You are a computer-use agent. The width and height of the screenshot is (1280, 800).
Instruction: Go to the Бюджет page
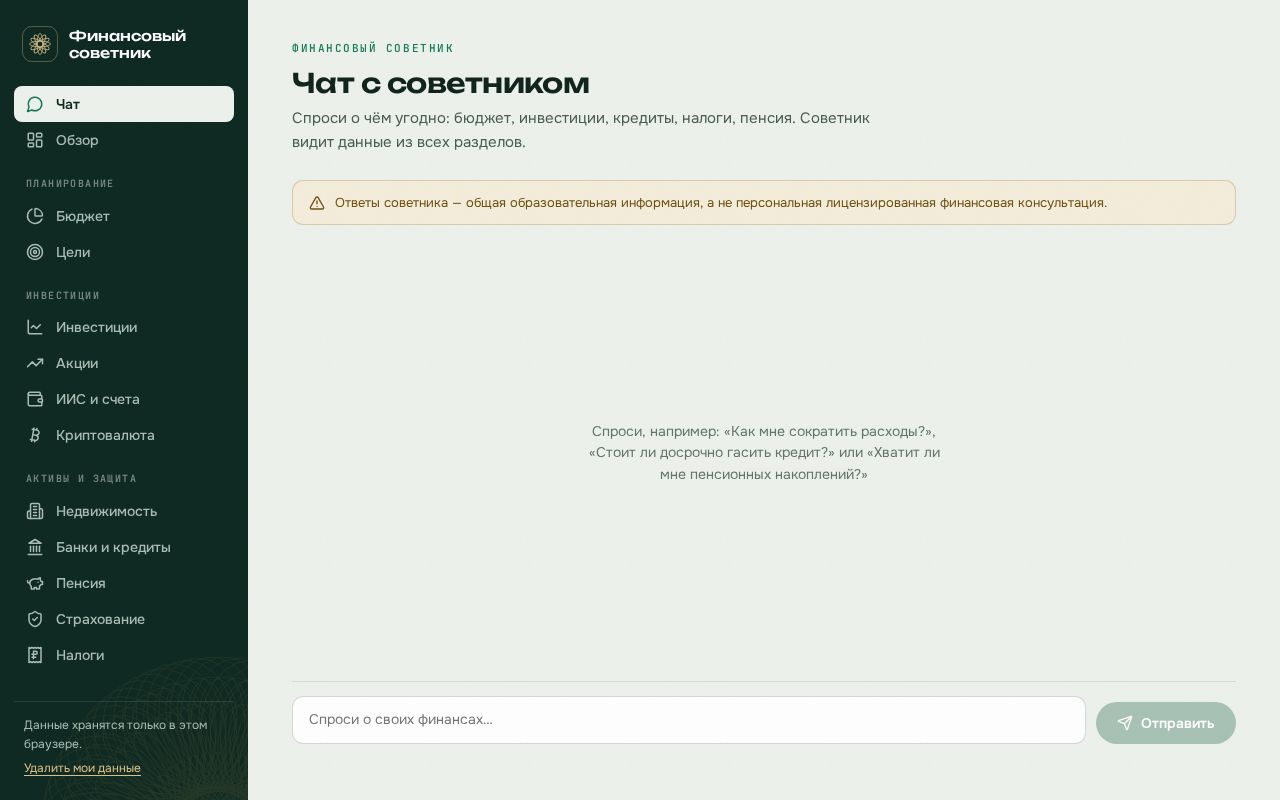click(x=124, y=216)
